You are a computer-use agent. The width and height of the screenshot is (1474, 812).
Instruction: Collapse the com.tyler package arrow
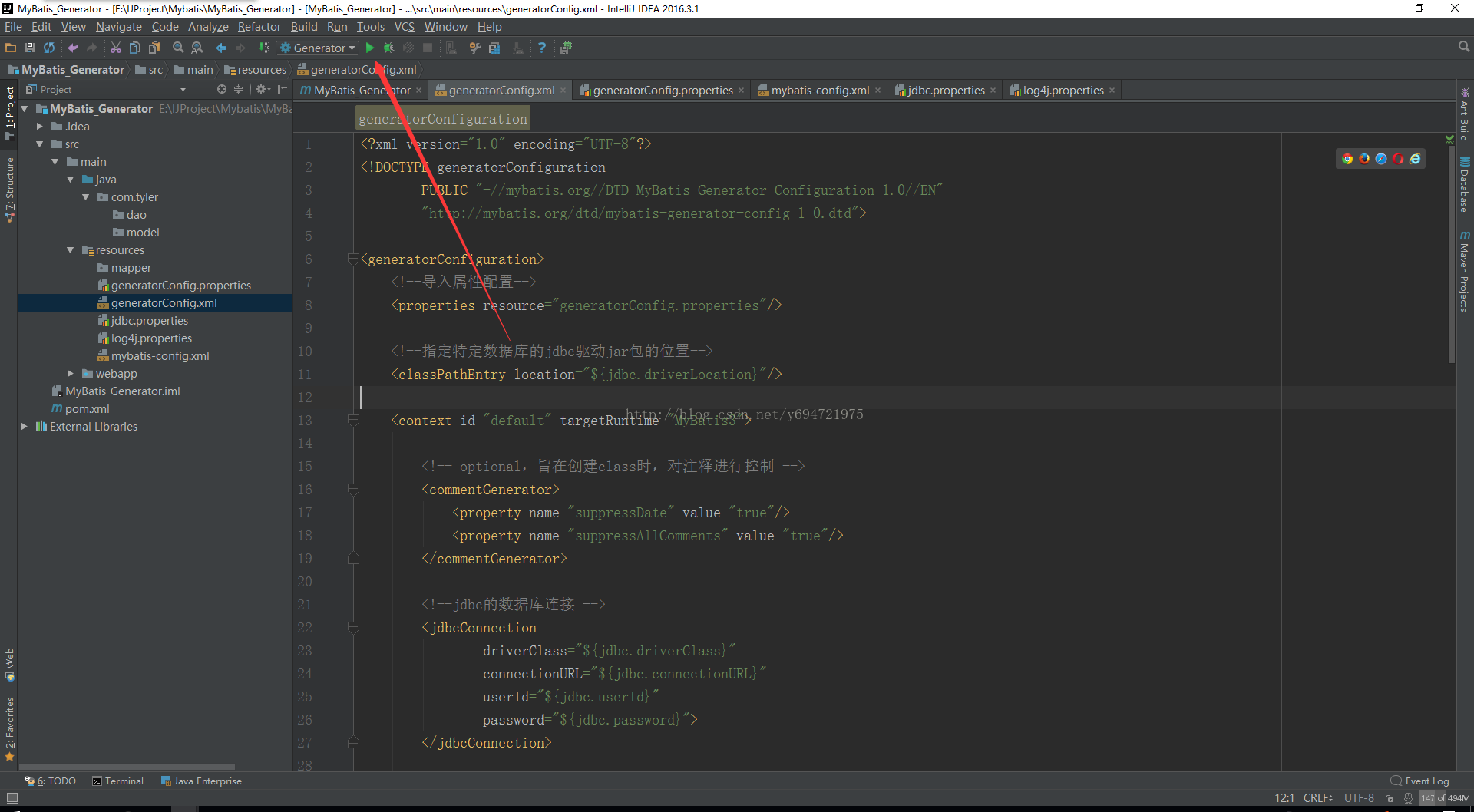coord(86,197)
